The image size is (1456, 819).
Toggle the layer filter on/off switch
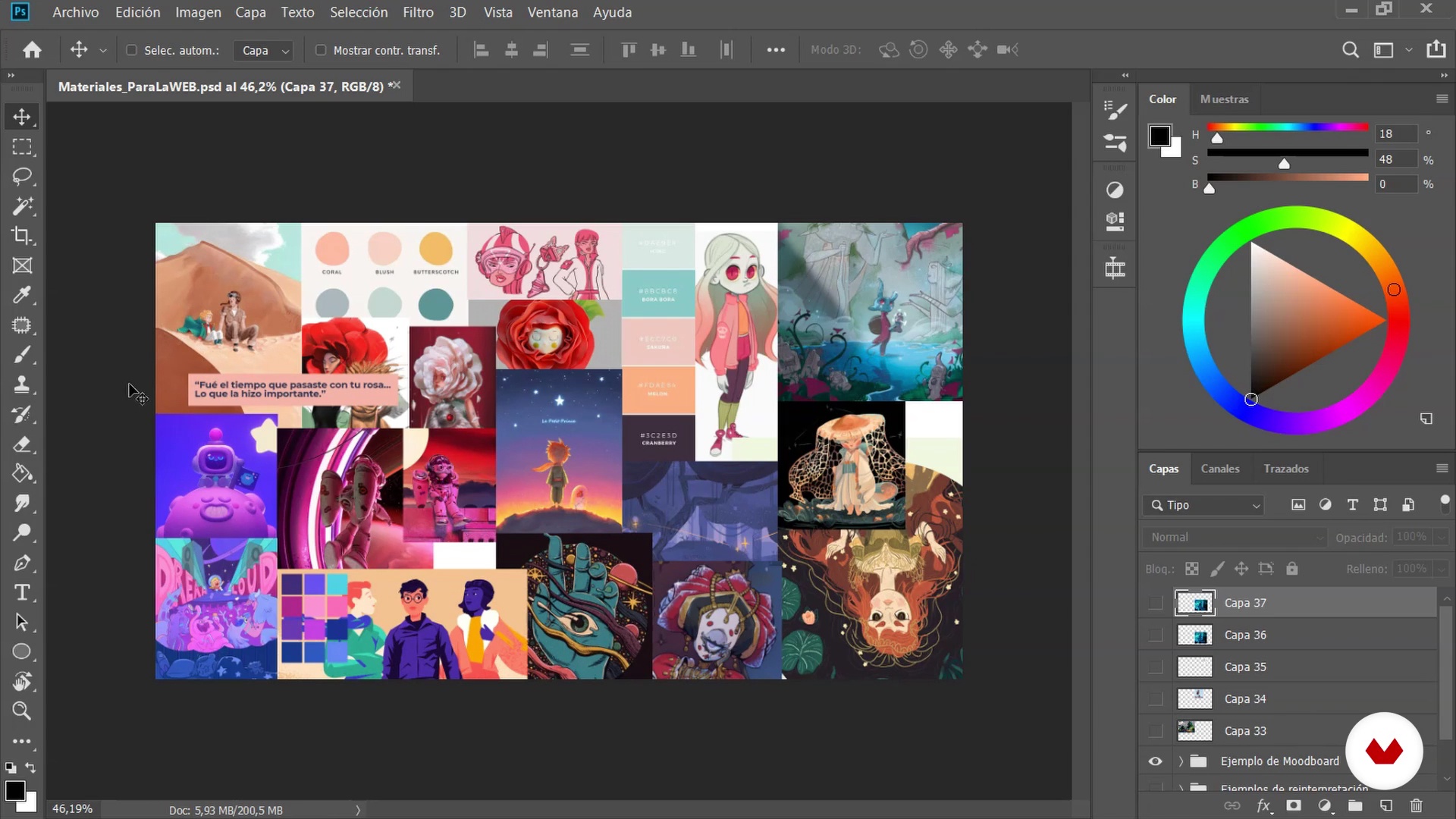click(1445, 503)
